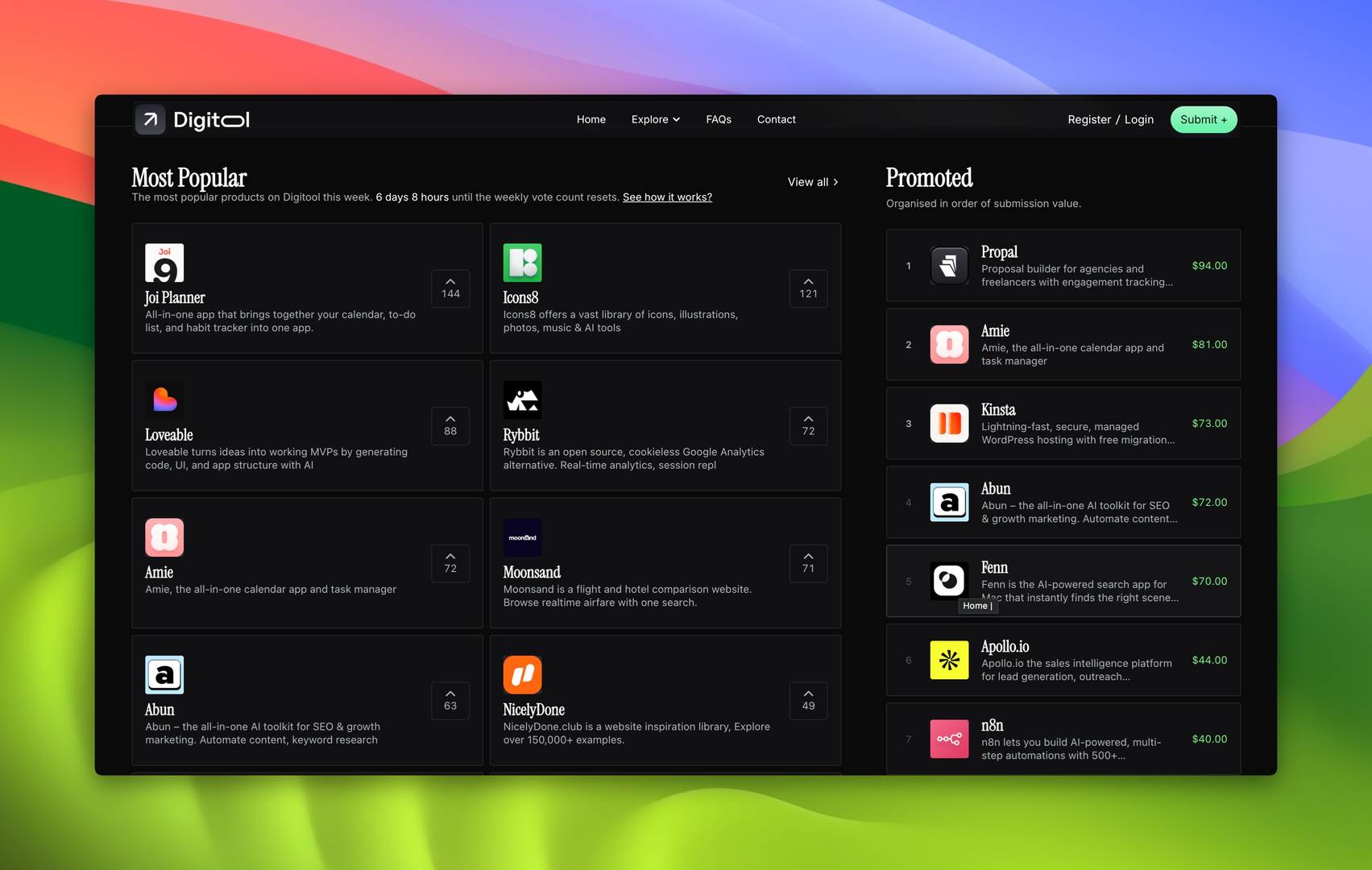
Task: Open the Rybbit logo icon
Action: (522, 400)
